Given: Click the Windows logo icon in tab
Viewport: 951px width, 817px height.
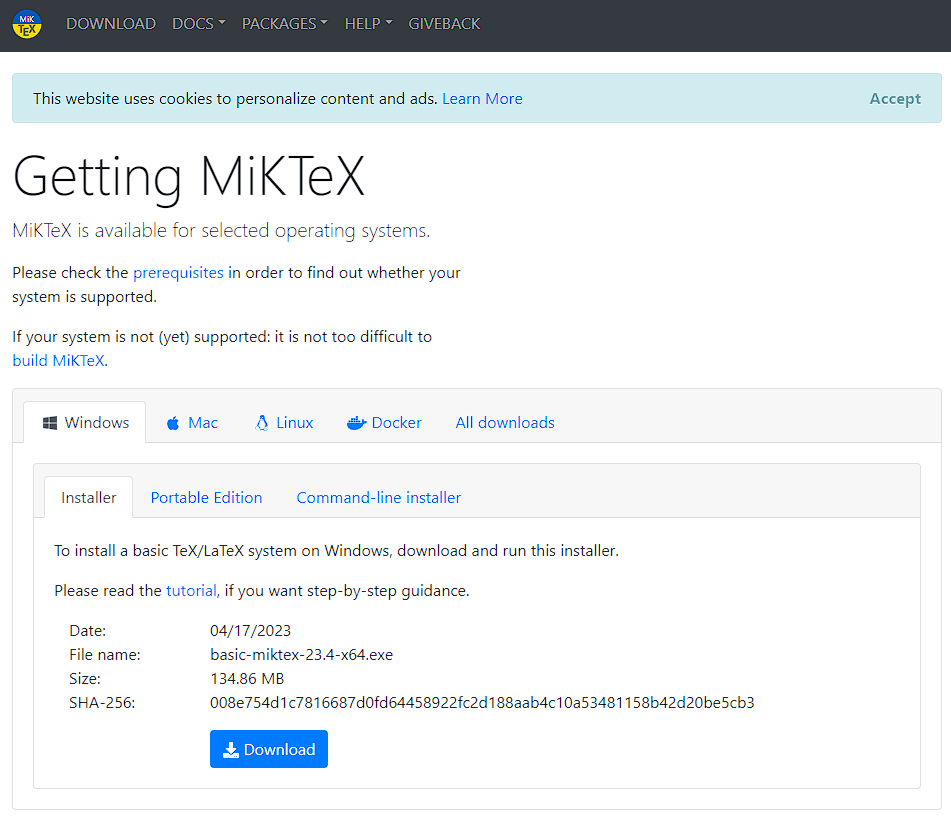Looking at the screenshot, I should tap(50, 423).
